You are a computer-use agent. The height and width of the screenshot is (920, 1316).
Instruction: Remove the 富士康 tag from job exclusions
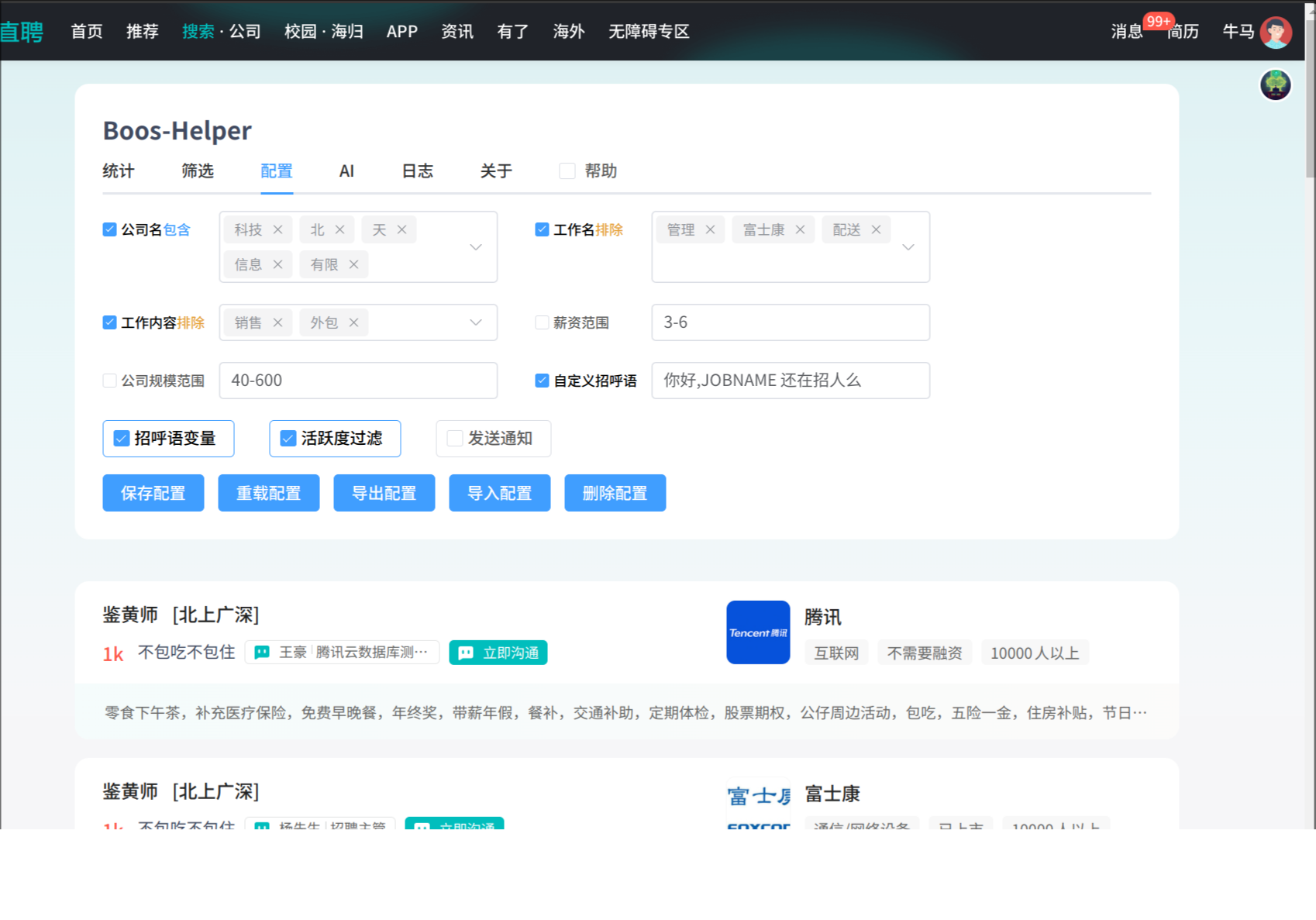click(x=800, y=230)
